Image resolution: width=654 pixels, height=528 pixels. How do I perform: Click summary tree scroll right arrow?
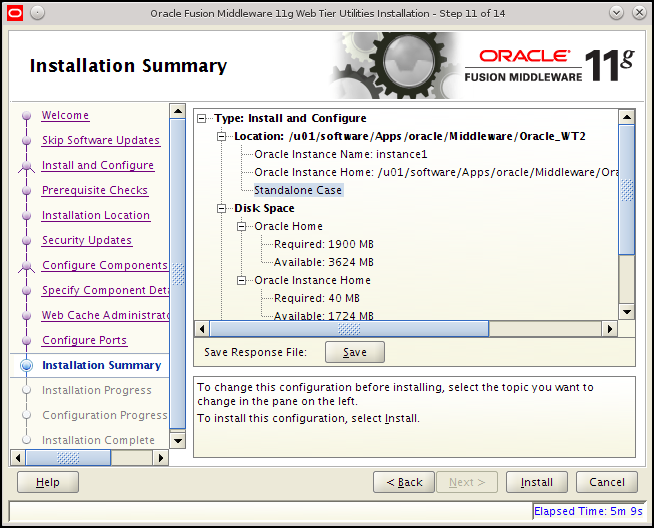point(610,329)
